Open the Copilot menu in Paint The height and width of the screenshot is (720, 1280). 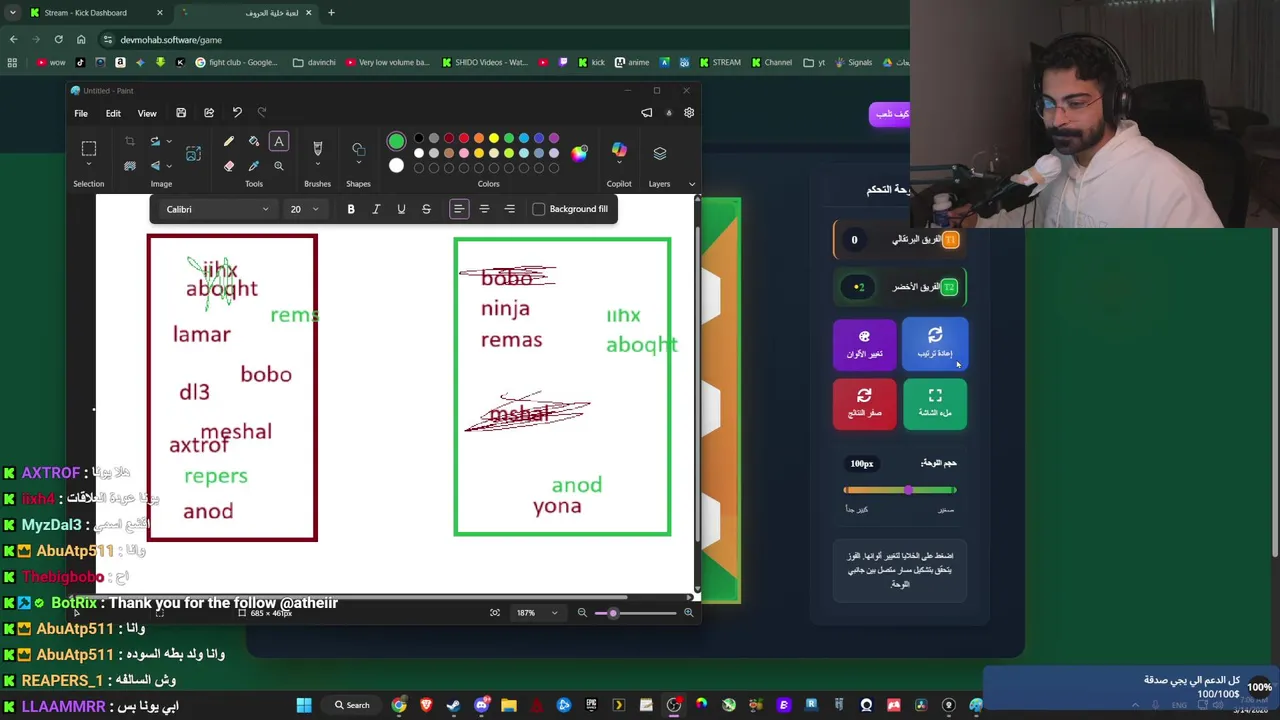(619, 152)
